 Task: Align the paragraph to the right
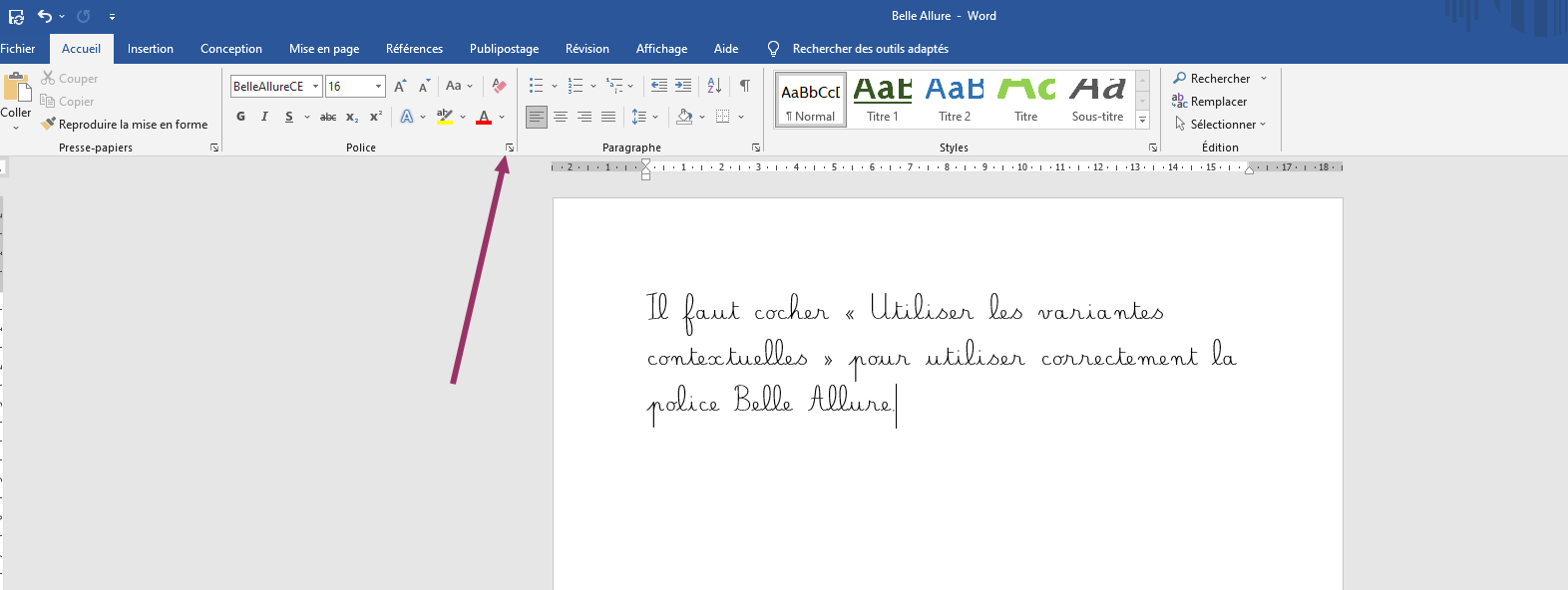click(585, 117)
